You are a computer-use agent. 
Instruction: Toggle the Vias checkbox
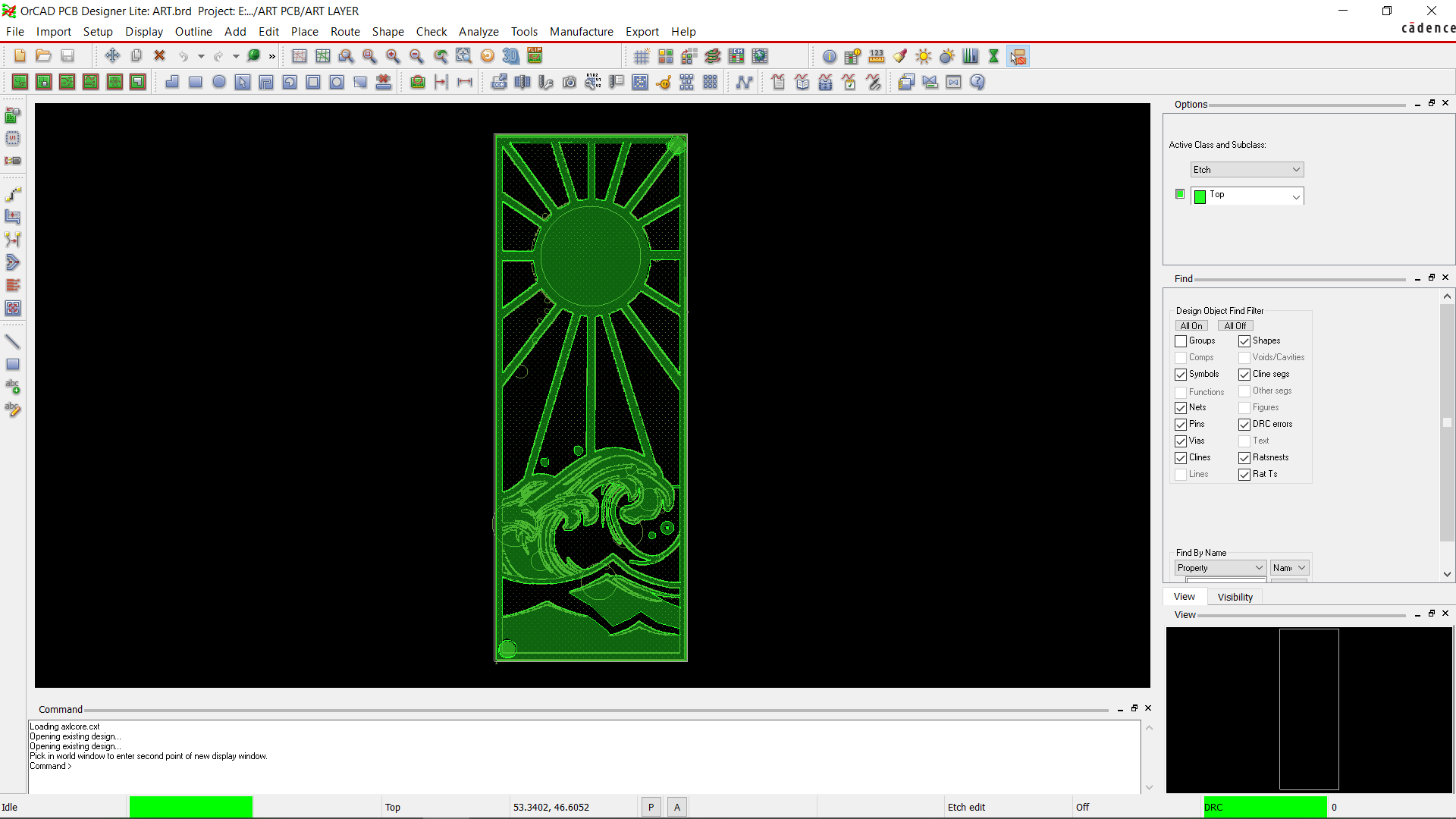pyautogui.click(x=1181, y=441)
